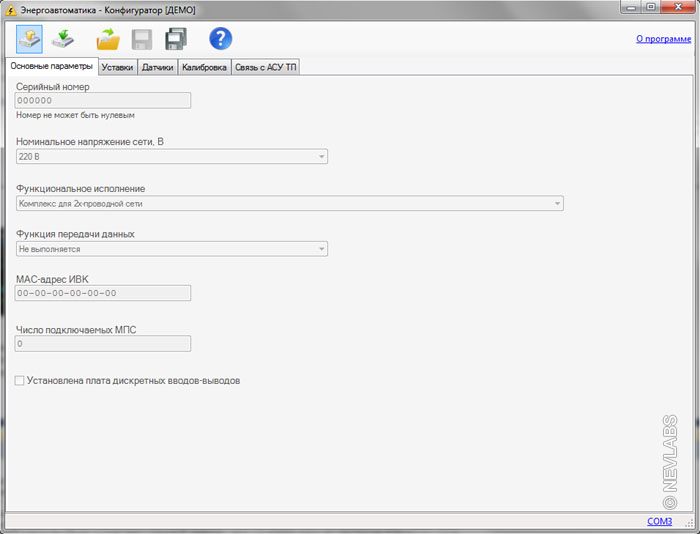This screenshot has width=700, height=534.
Task: Go to the "Связь с АСУ ТП" tab
Action: [265, 67]
